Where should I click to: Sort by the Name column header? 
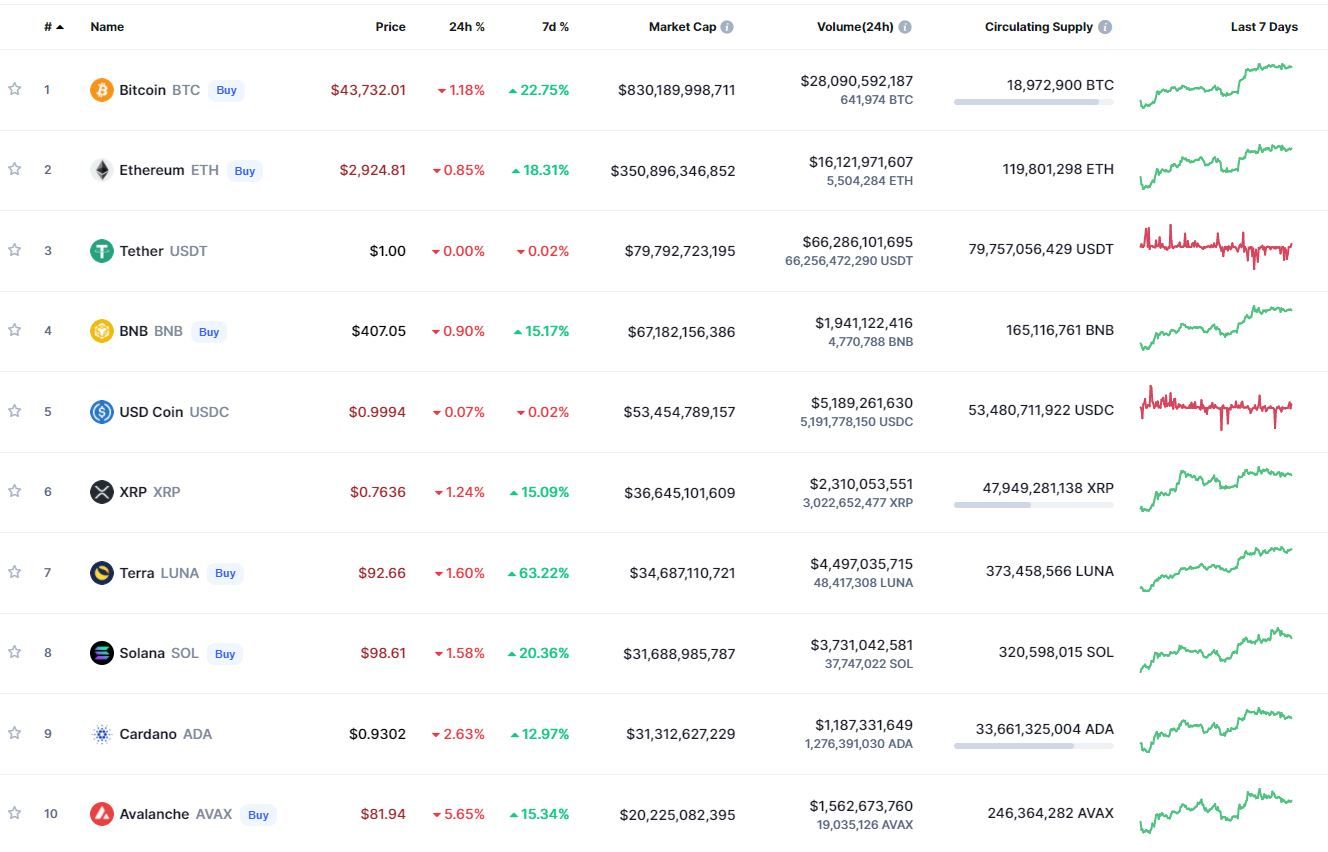click(x=107, y=27)
